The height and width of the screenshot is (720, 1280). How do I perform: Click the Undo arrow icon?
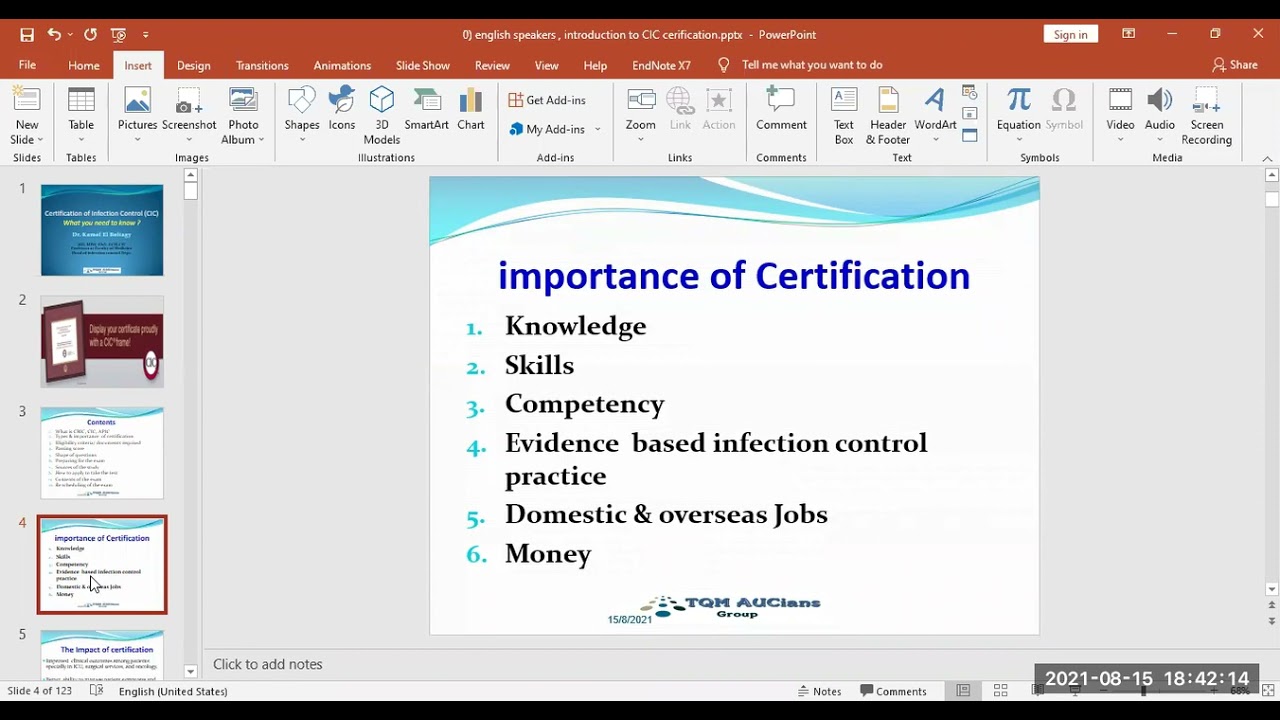point(54,35)
